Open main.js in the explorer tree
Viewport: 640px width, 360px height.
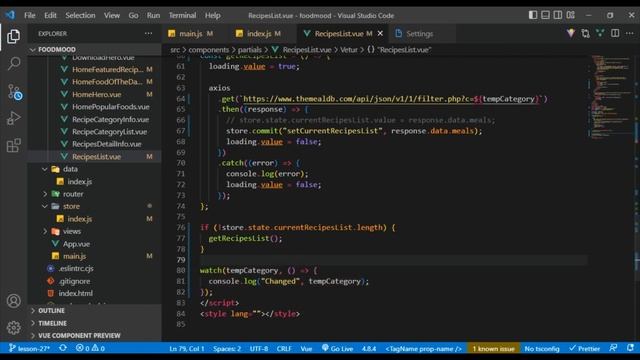click(74, 256)
